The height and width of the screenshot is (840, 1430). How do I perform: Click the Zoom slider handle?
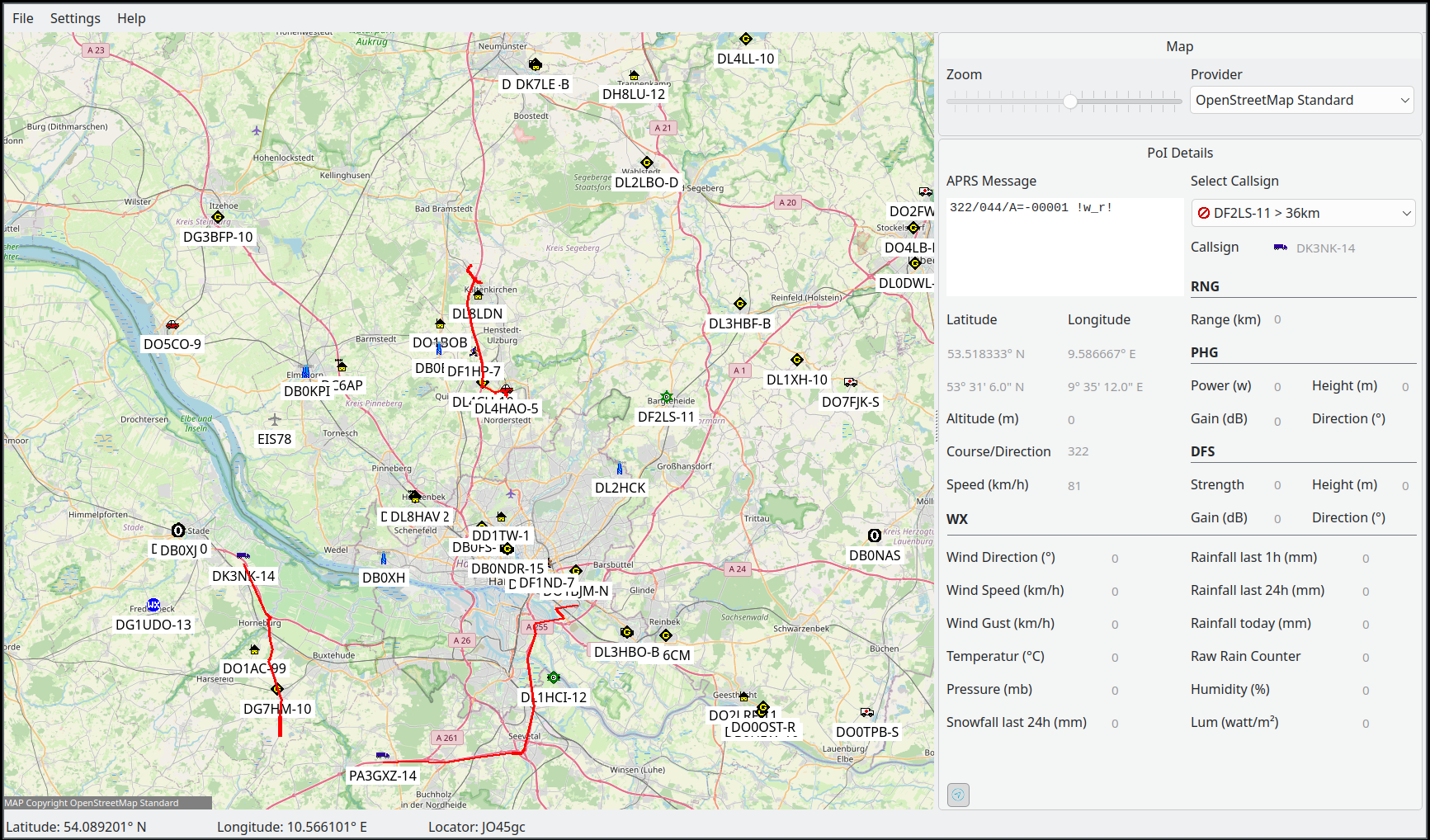(x=1070, y=101)
